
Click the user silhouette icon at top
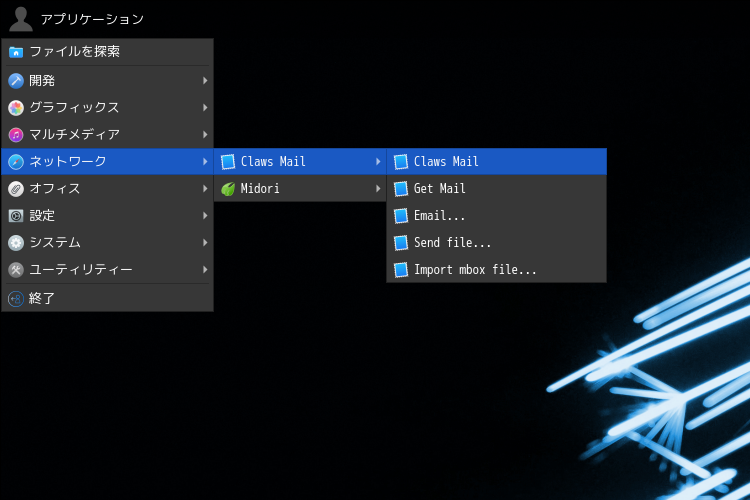coord(21,19)
